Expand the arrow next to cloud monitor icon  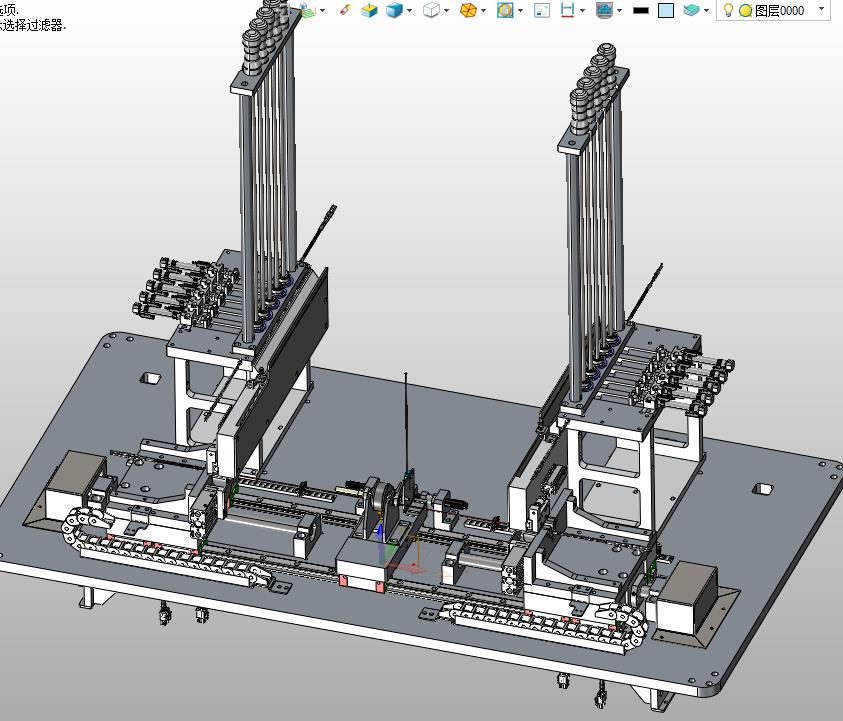point(619,10)
